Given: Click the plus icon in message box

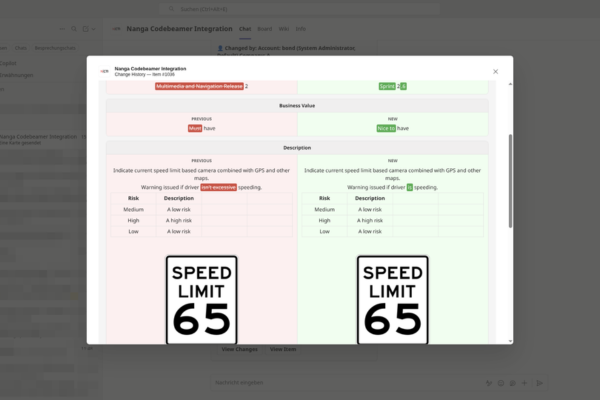Looking at the screenshot, I should [524, 383].
